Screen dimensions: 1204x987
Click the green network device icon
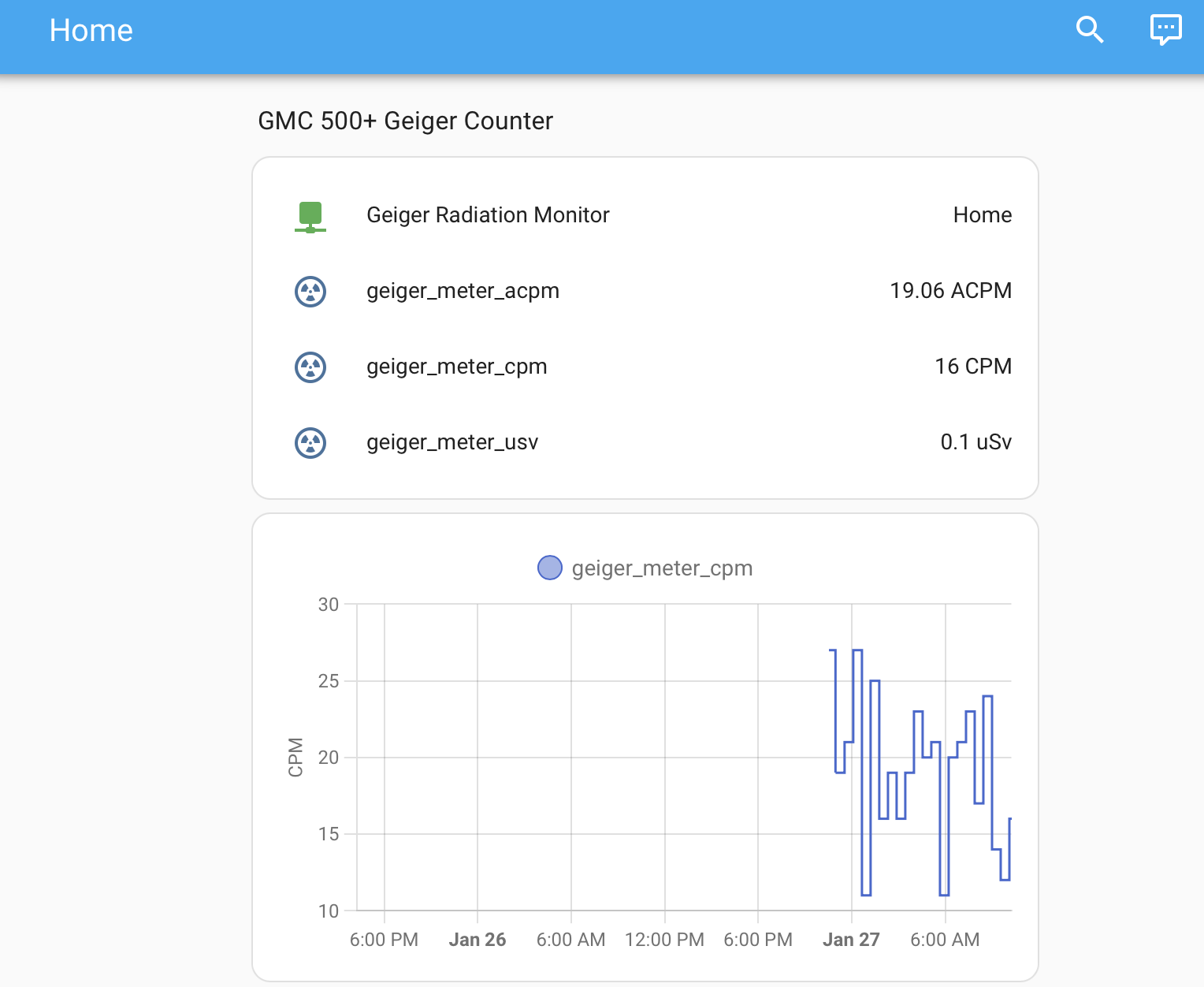(310, 216)
